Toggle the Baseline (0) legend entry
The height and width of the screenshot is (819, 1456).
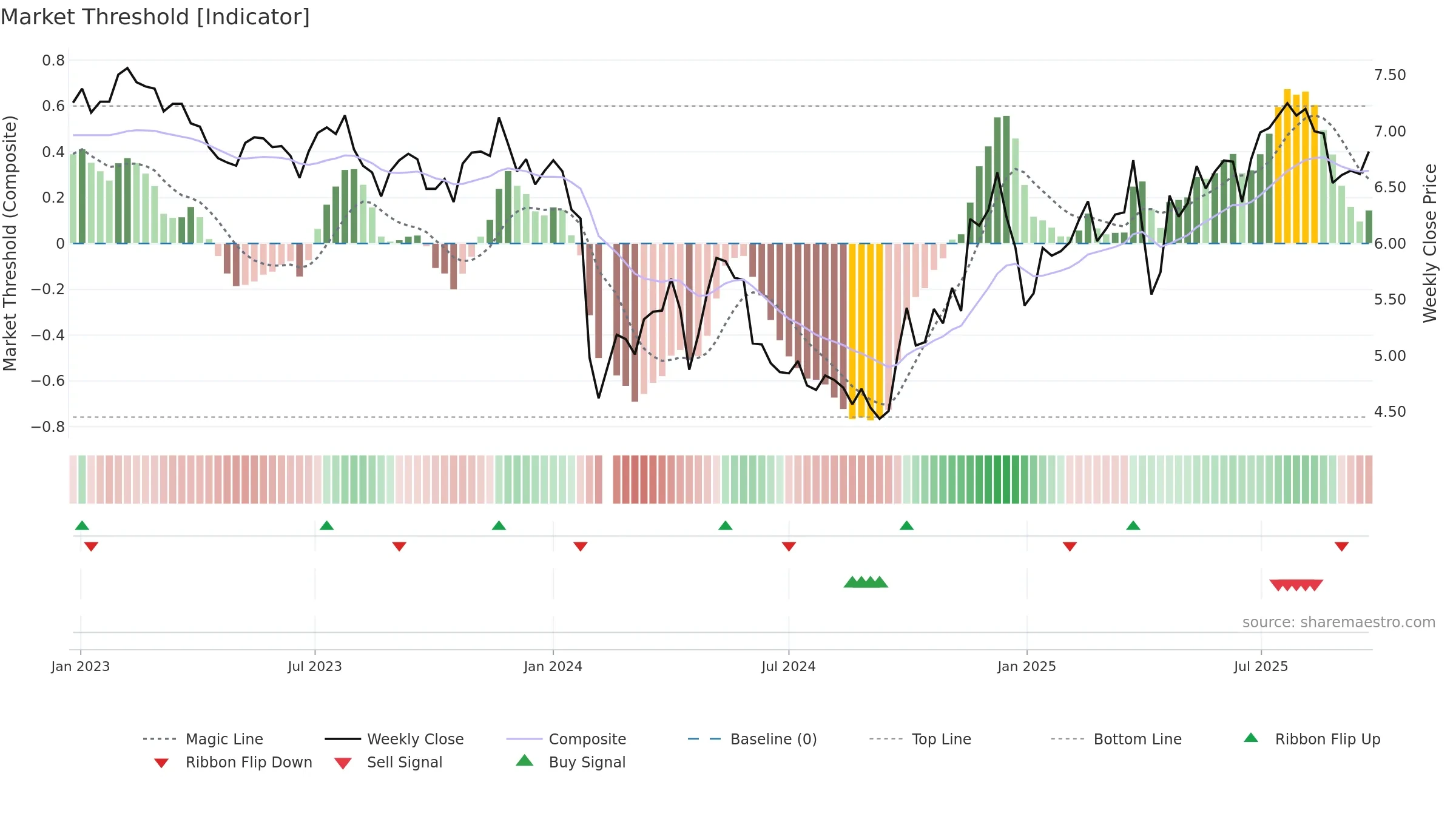point(752,739)
